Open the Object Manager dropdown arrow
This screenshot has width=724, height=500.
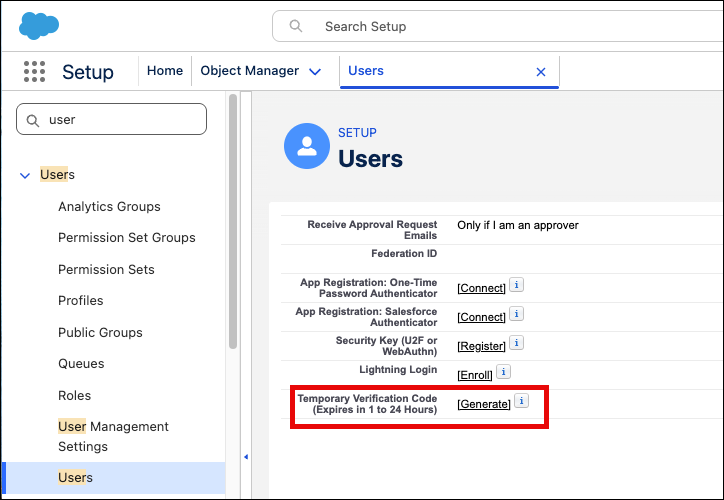(315, 72)
